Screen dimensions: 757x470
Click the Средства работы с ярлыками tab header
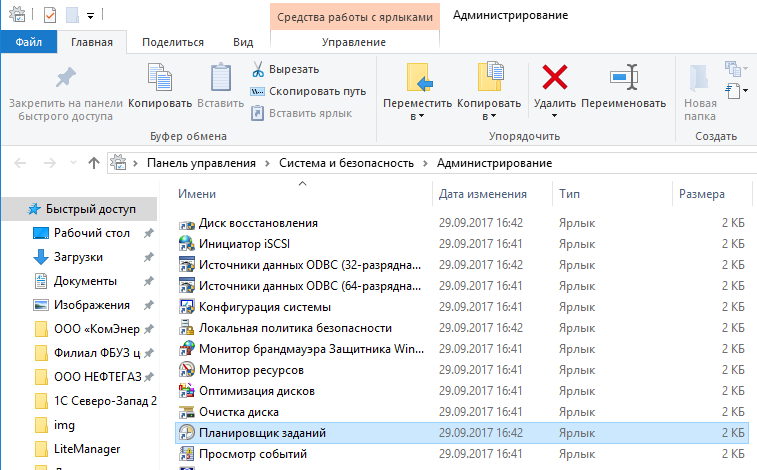pyautogui.click(x=355, y=17)
